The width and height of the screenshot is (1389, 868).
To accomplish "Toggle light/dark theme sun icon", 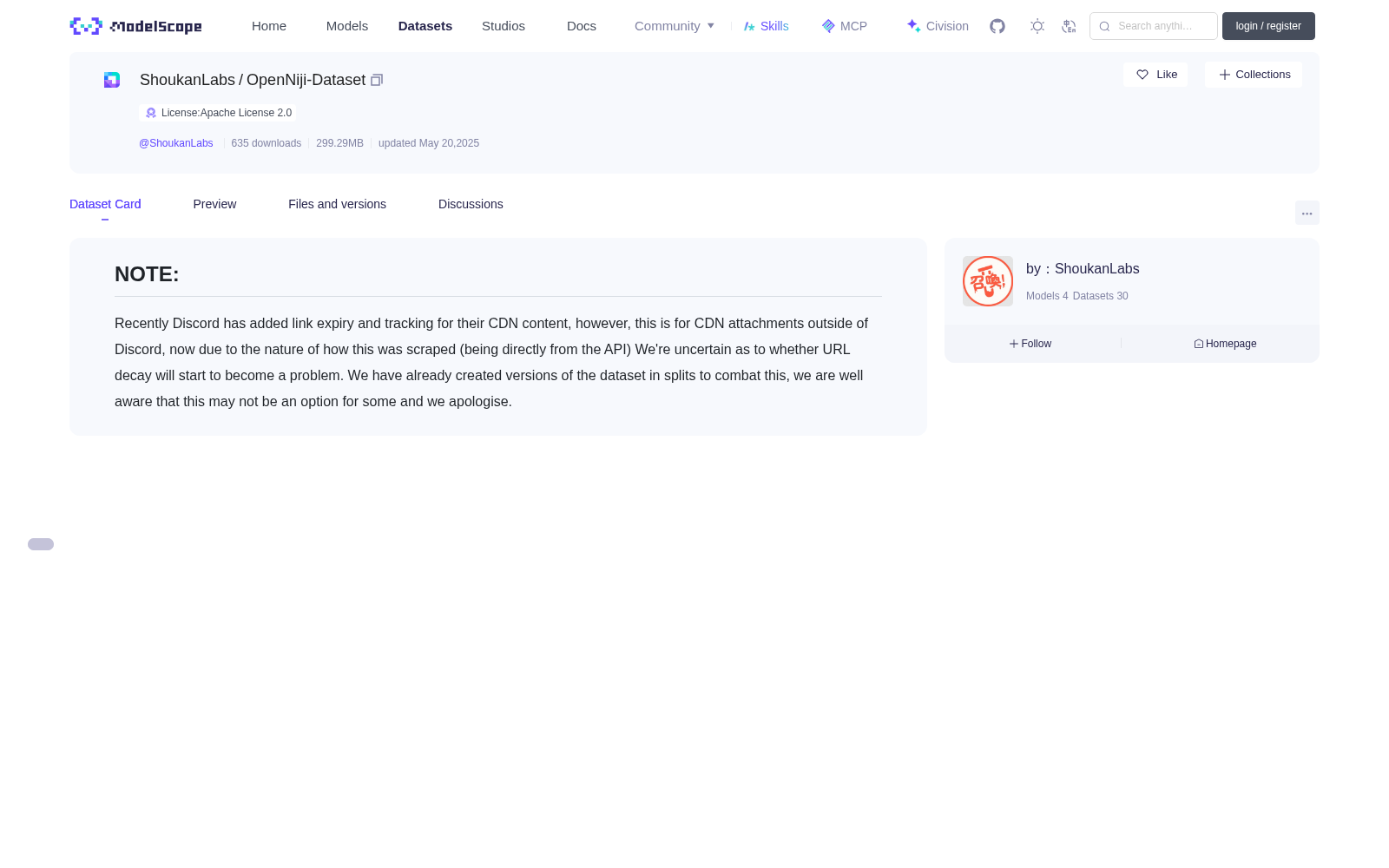I will point(1037,26).
